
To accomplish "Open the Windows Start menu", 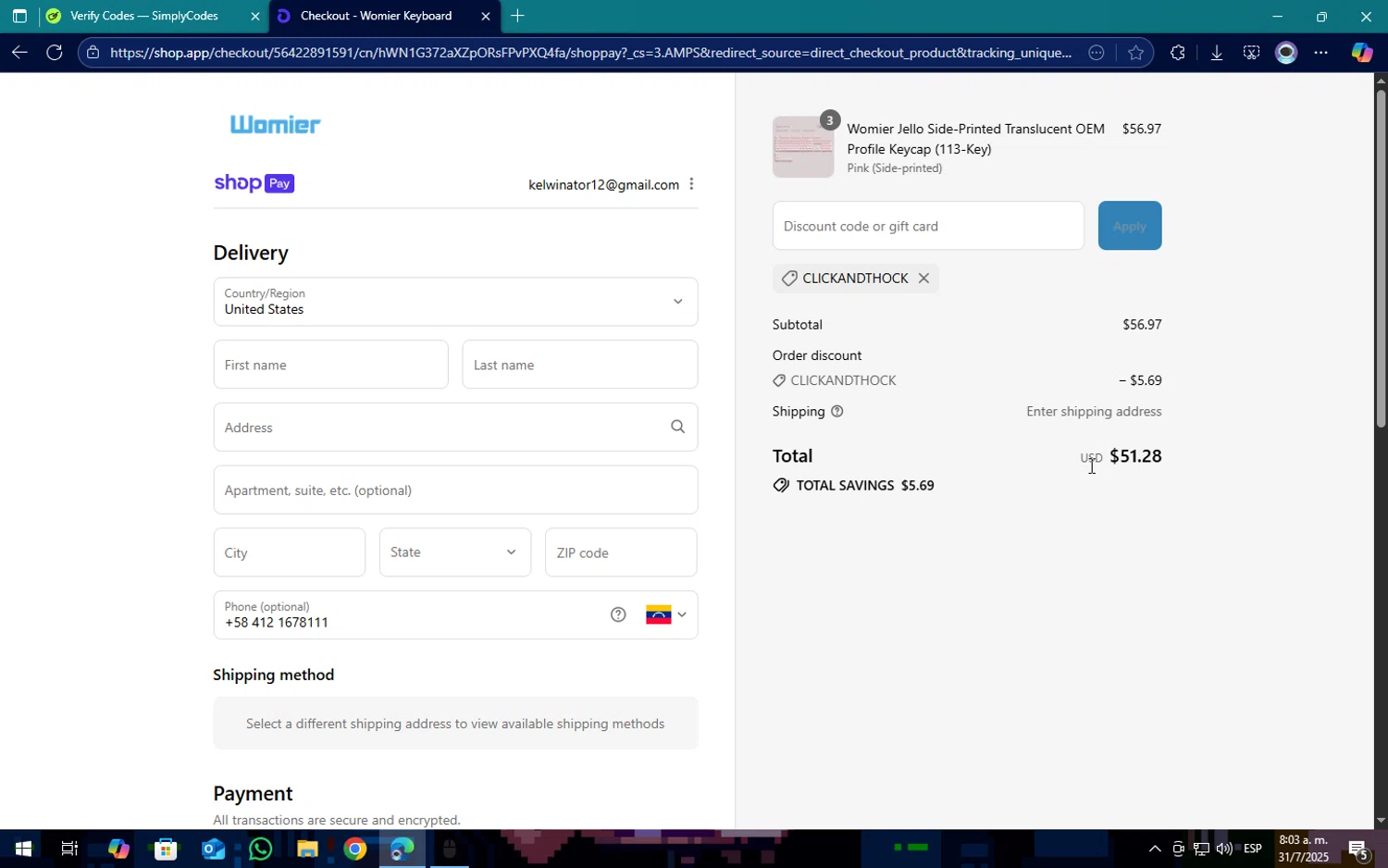I will (x=23, y=849).
